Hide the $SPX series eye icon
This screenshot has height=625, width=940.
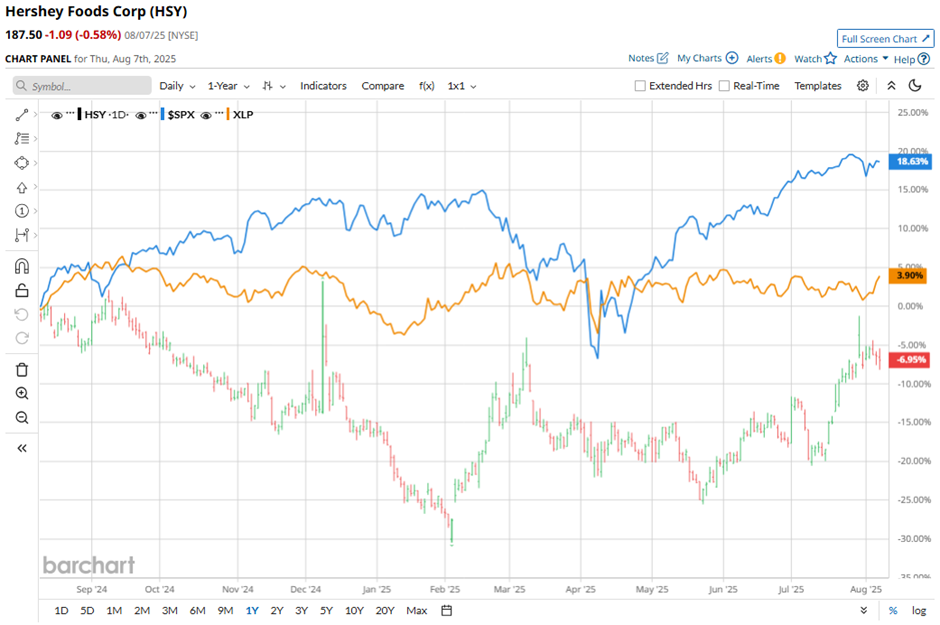pyautogui.click(x=141, y=115)
